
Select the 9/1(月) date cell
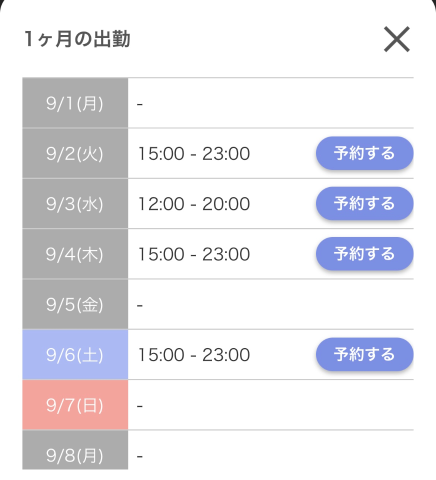tap(75, 103)
